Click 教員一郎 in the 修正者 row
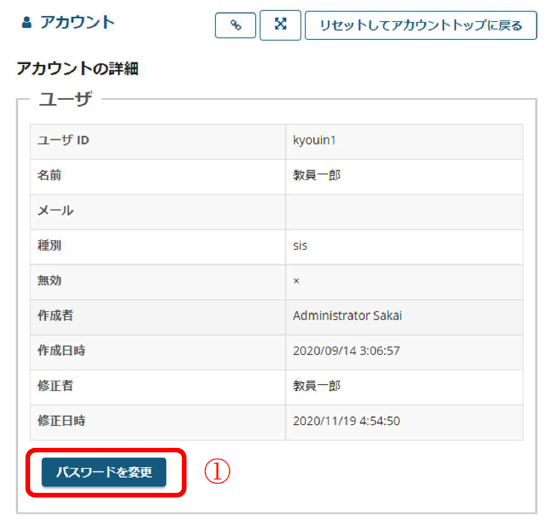This screenshot has height=529, width=553. 317,386
